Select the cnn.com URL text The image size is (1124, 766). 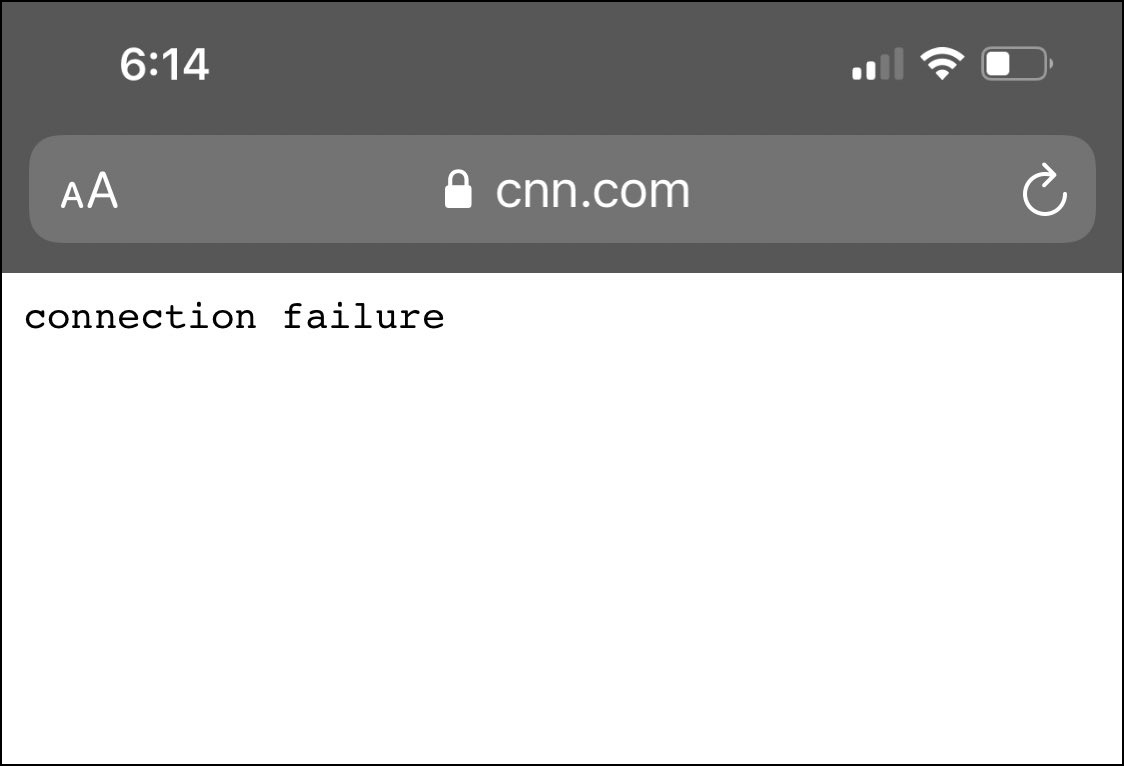pyautogui.click(x=592, y=190)
